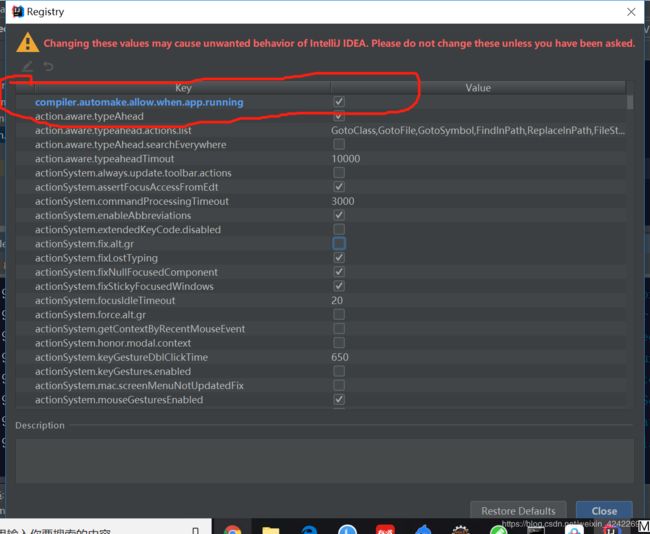The width and height of the screenshot is (650, 534).
Task: Enable actionSystem.keyGestures.enabled checkbox
Action: coord(339,371)
